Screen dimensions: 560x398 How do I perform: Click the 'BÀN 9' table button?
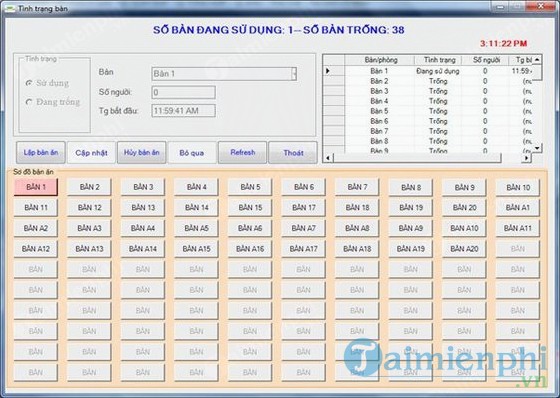click(x=464, y=187)
